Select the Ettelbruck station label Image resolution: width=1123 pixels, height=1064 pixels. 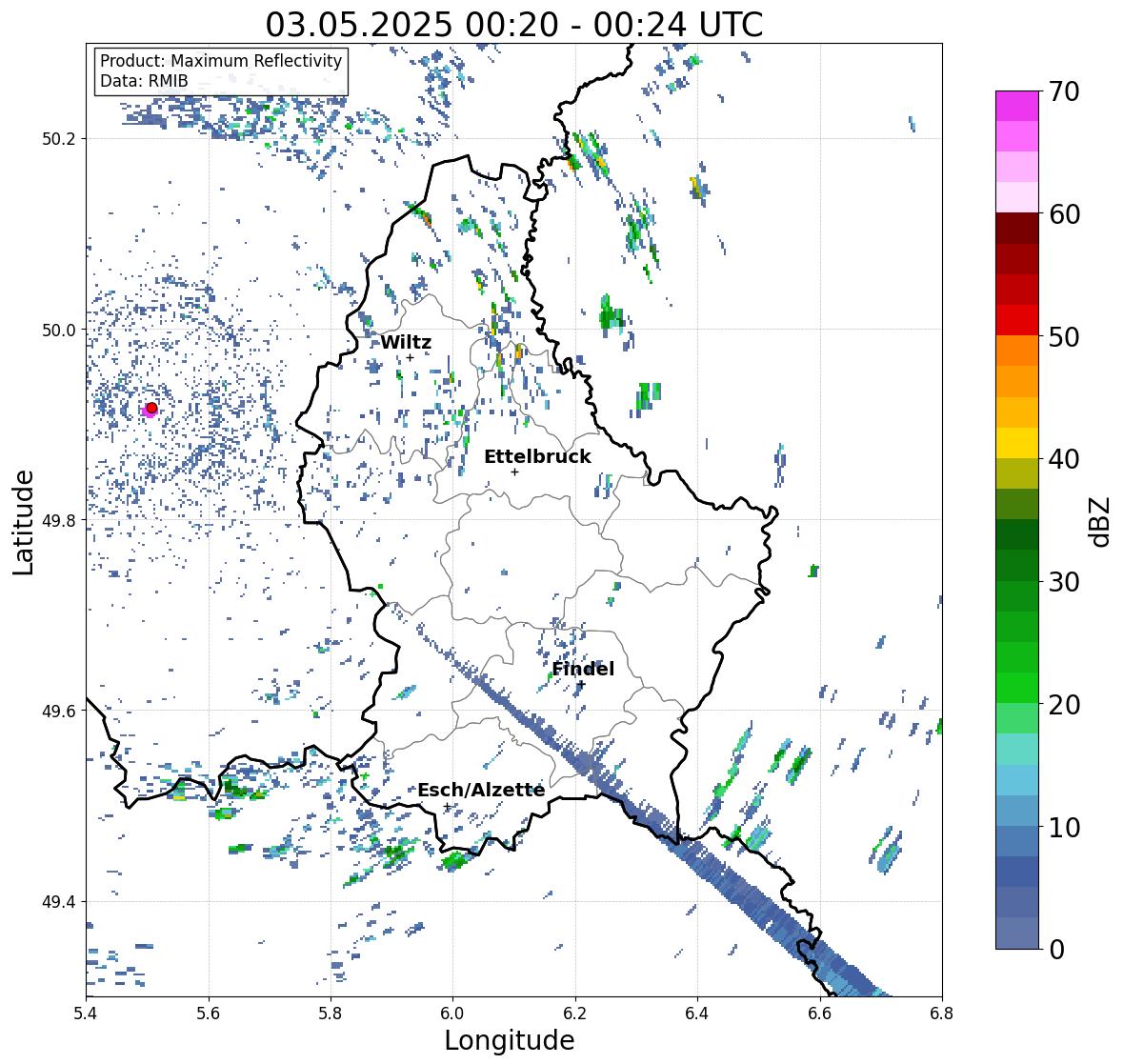537,456
